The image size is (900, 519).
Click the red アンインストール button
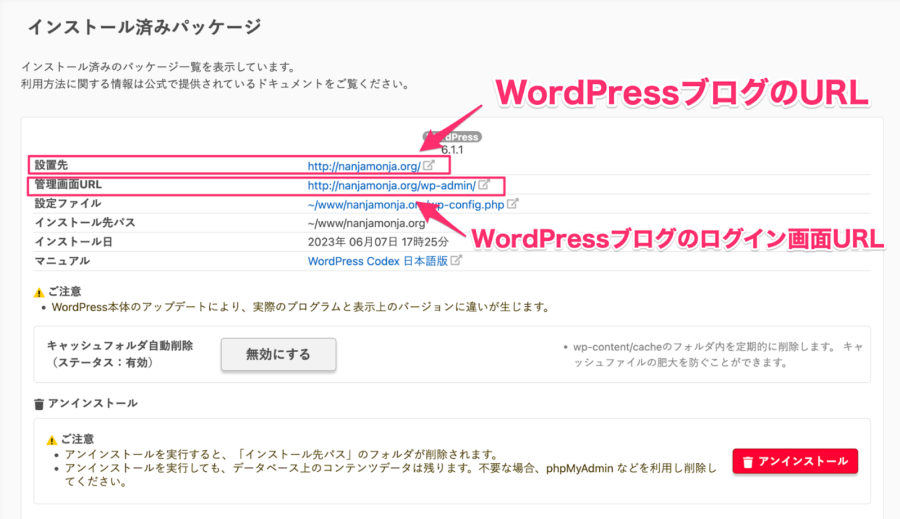click(795, 461)
